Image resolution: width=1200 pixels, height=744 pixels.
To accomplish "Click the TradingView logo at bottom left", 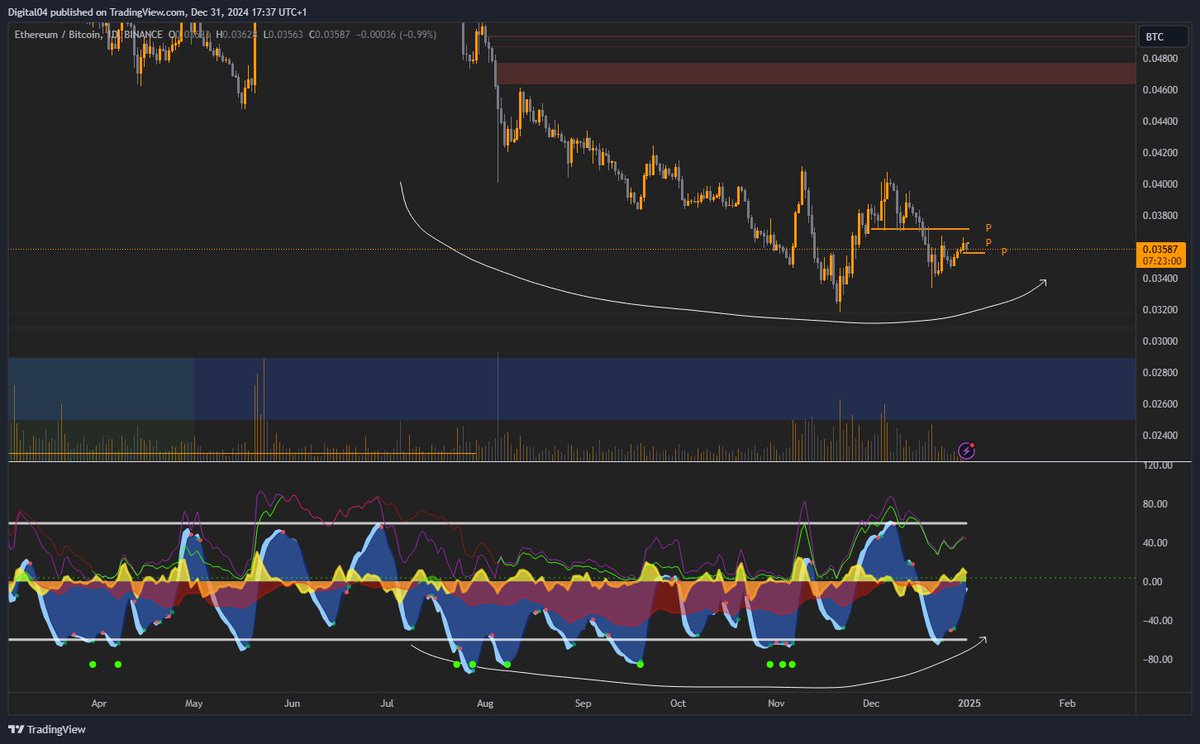I will click(x=47, y=729).
